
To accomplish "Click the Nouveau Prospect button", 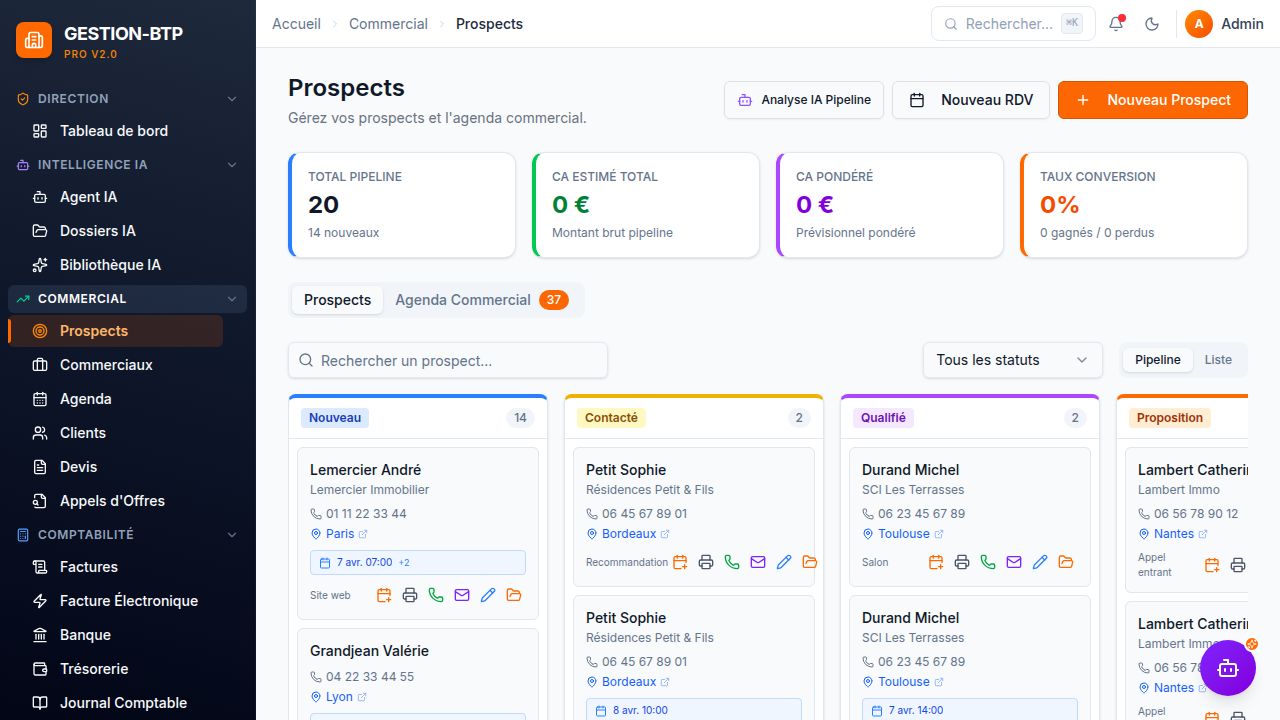I will click(1153, 100).
